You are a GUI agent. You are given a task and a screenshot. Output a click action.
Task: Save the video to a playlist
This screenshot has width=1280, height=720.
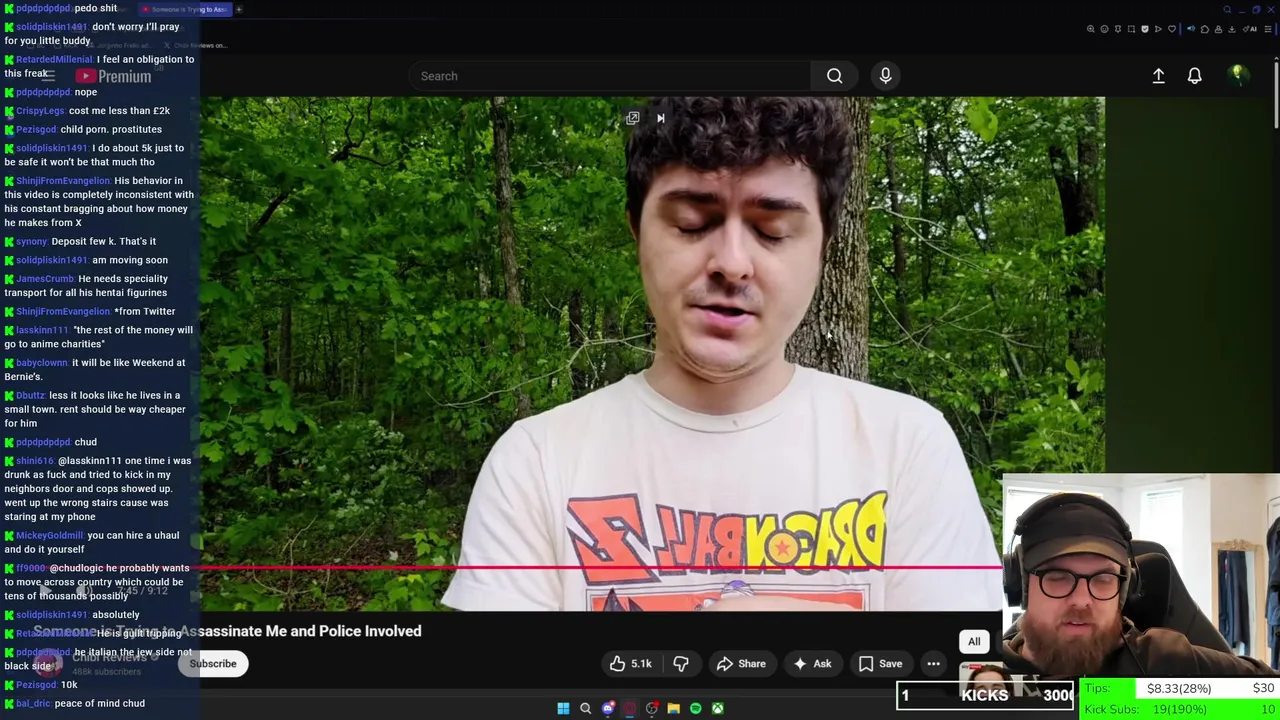pyautogui.click(x=880, y=664)
